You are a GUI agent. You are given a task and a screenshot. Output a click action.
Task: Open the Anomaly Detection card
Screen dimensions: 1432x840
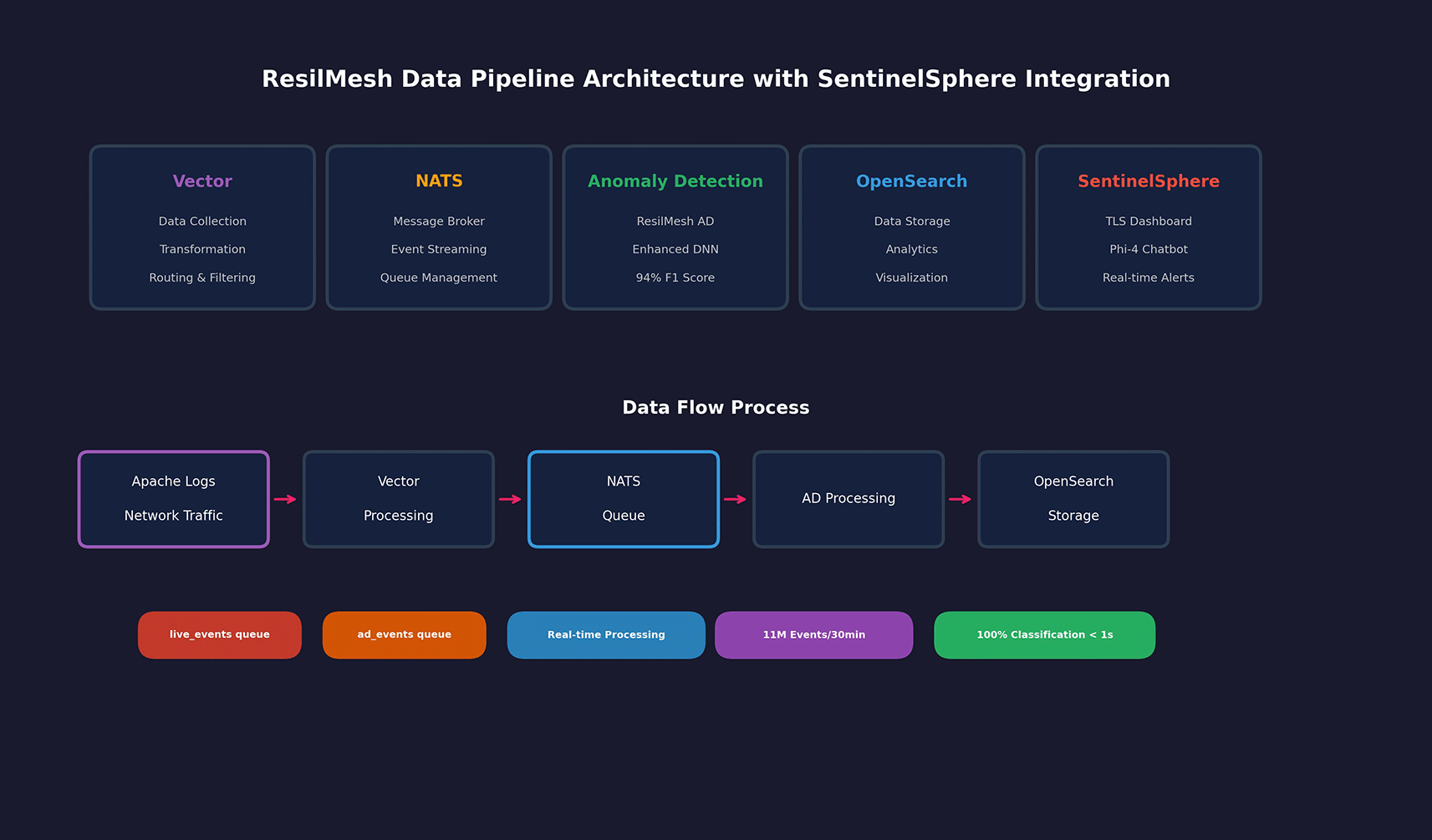[x=675, y=227]
